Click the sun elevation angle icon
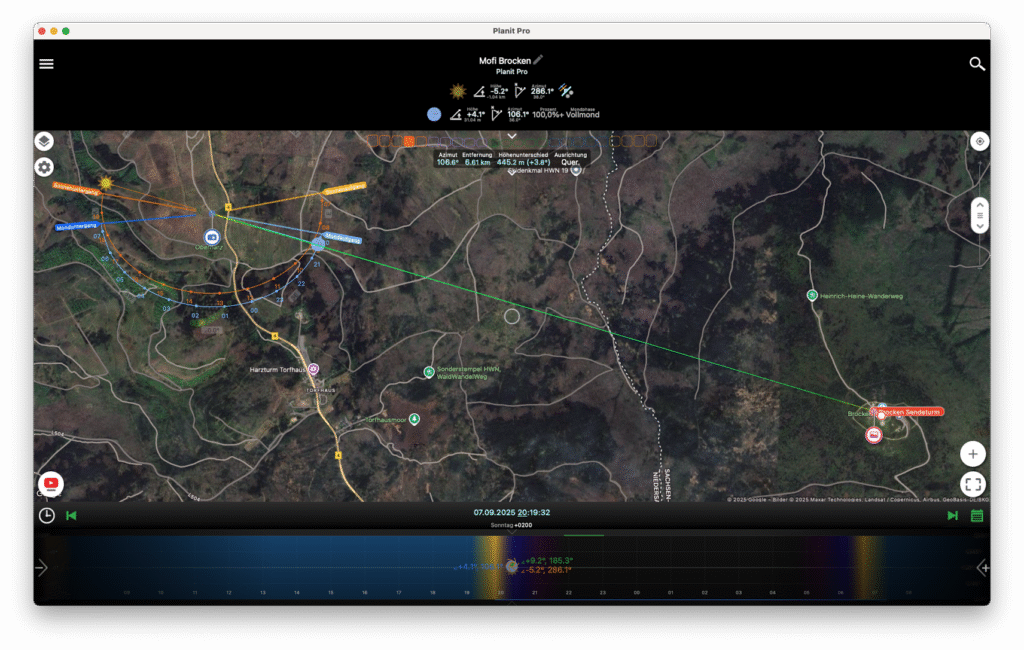 coord(479,91)
